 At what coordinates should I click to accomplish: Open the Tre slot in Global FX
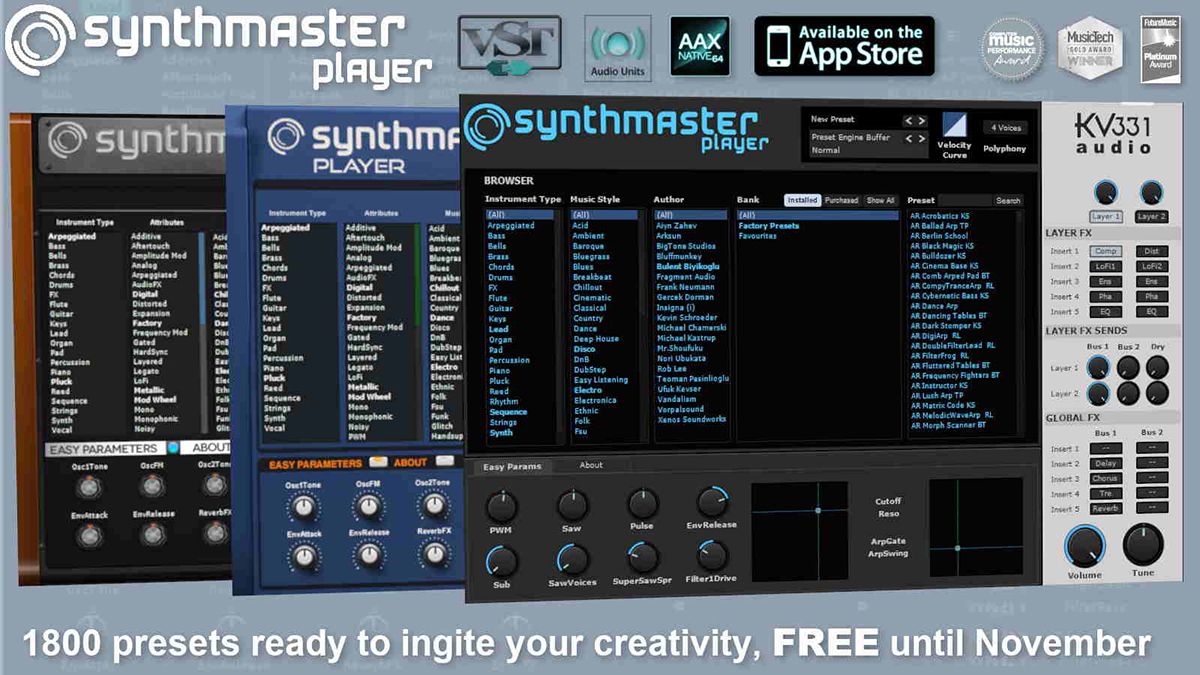click(x=1105, y=493)
